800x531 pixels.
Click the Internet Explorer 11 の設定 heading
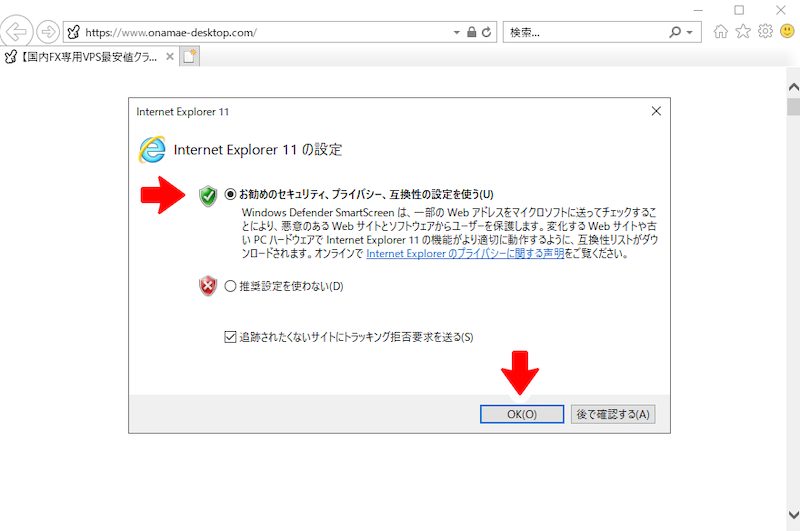click(258, 149)
